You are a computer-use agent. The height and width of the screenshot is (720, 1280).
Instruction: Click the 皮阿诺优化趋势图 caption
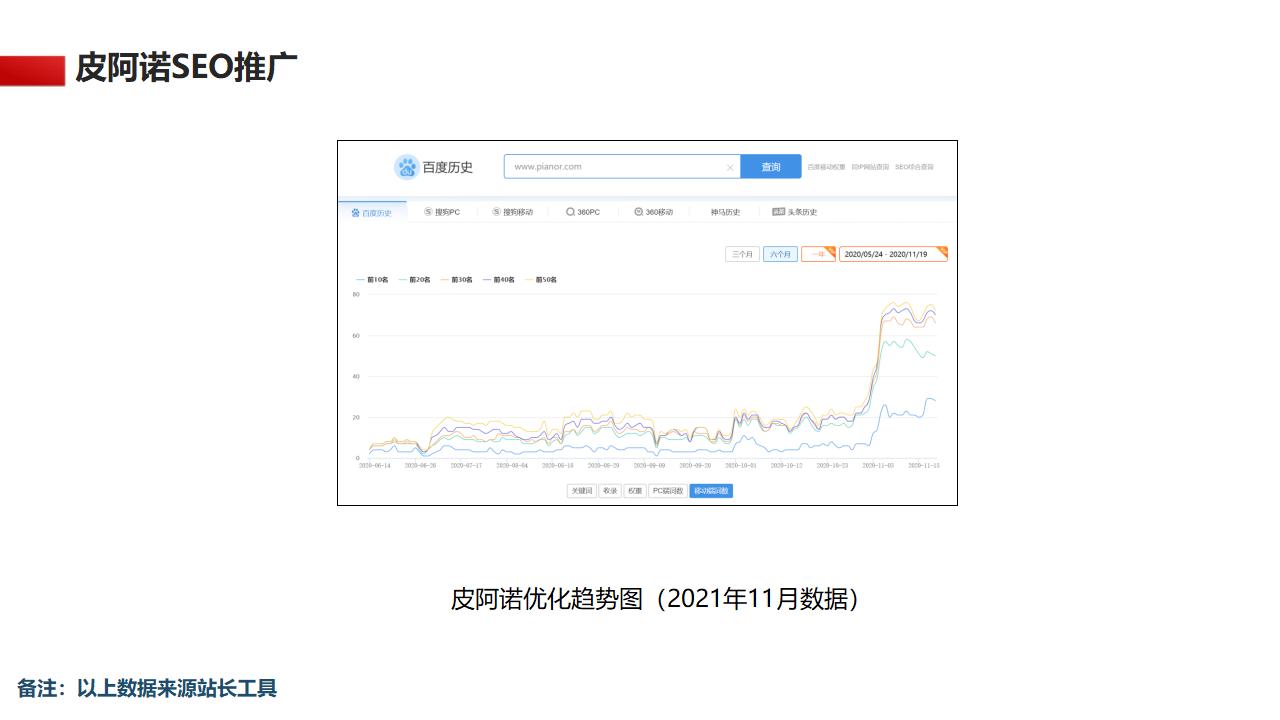[655, 599]
